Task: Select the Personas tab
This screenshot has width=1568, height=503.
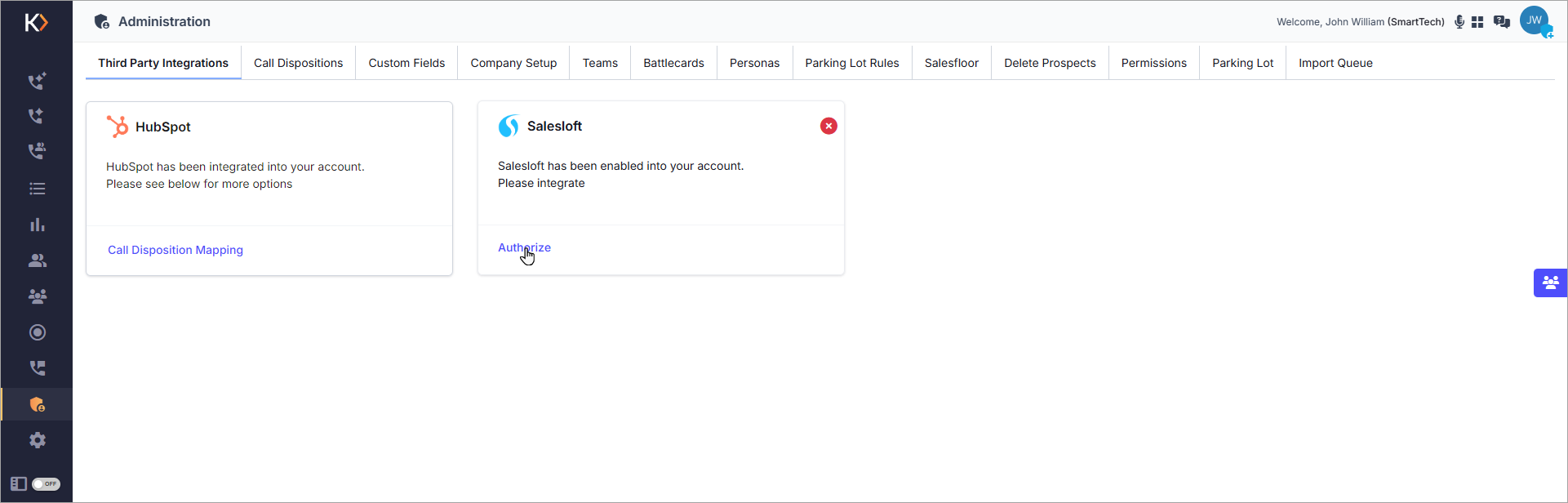Action: pos(754,63)
